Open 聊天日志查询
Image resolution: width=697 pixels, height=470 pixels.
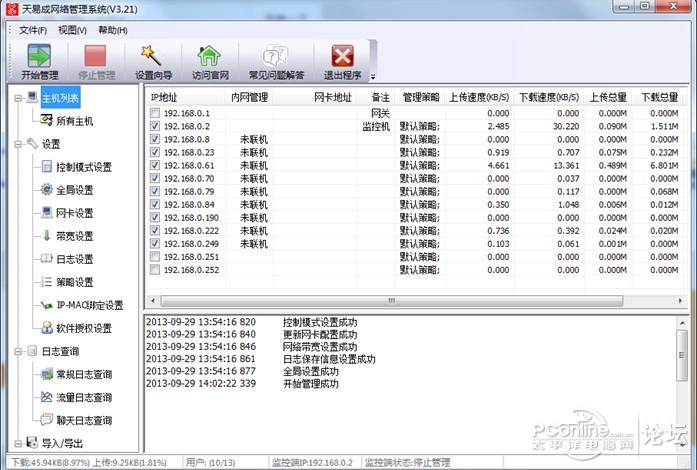(x=84, y=421)
